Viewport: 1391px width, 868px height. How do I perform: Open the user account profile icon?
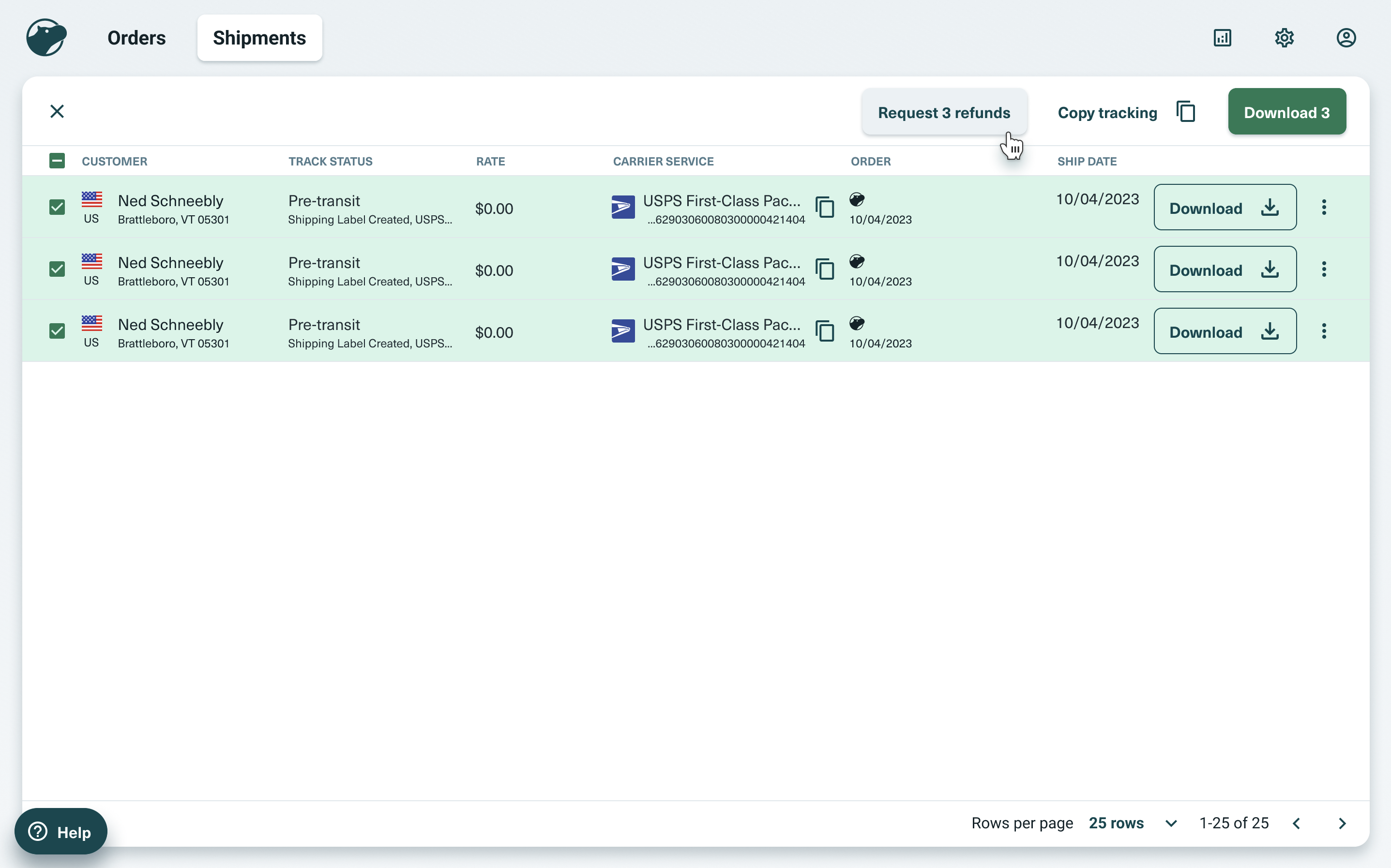tap(1346, 38)
